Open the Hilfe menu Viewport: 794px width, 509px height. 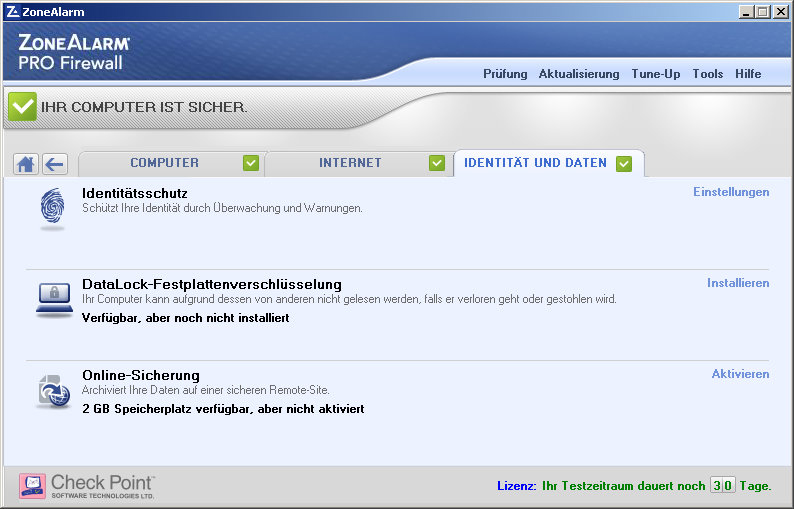pyautogui.click(x=748, y=74)
